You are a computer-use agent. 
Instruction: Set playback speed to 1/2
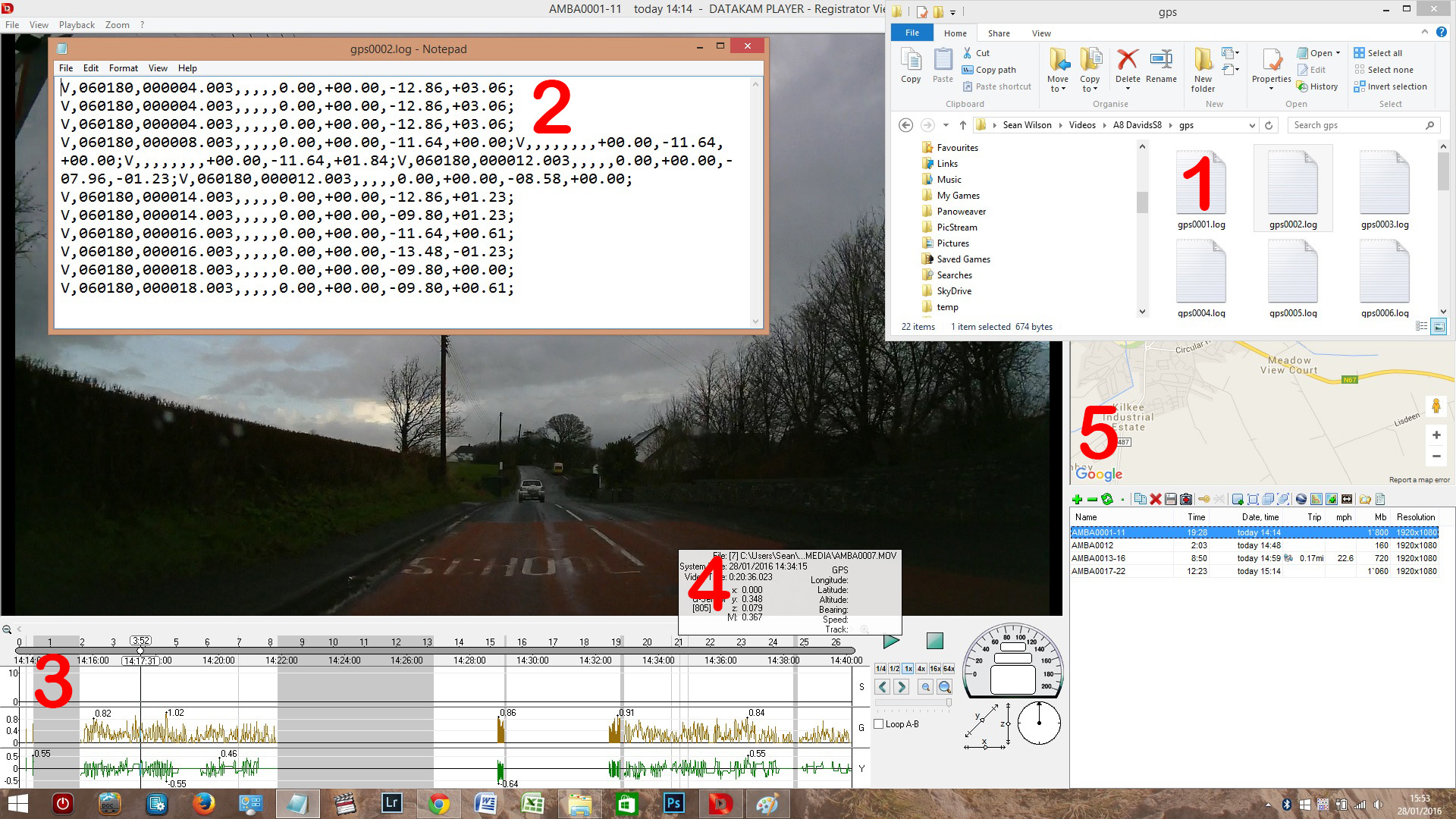894,669
